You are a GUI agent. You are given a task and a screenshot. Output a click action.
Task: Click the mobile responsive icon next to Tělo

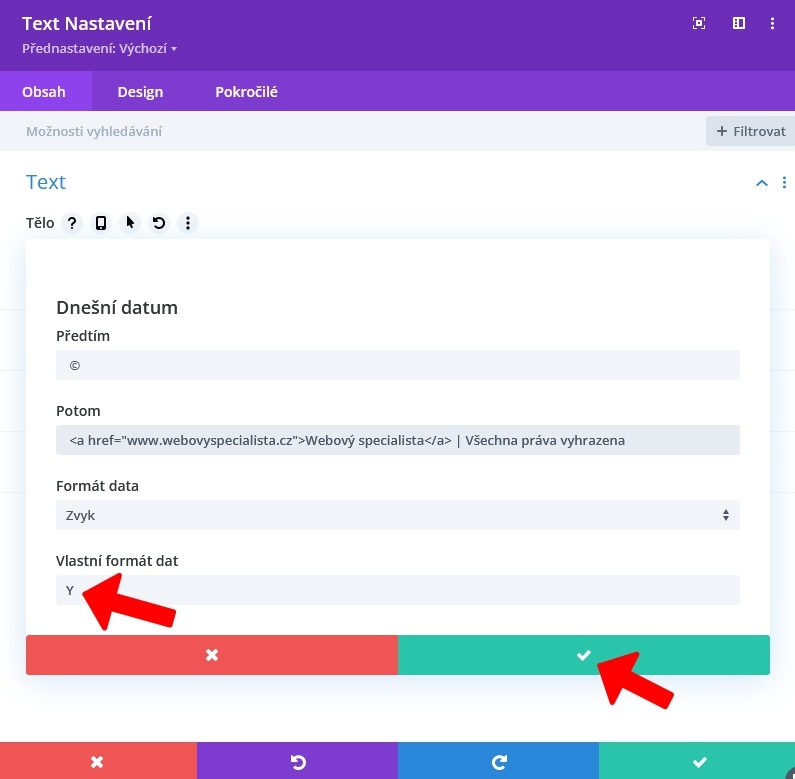(x=101, y=223)
